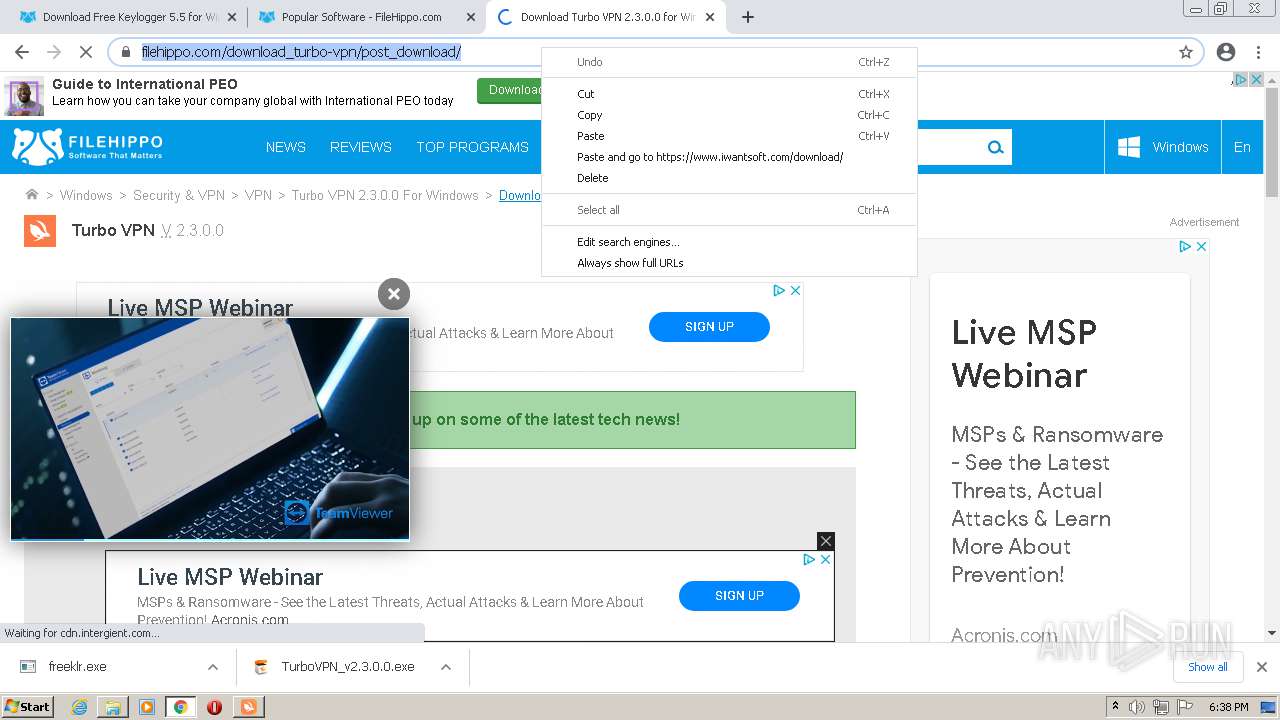Open Edit search engines option
The height and width of the screenshot is (720, 1280).
(x=729, y=242)
